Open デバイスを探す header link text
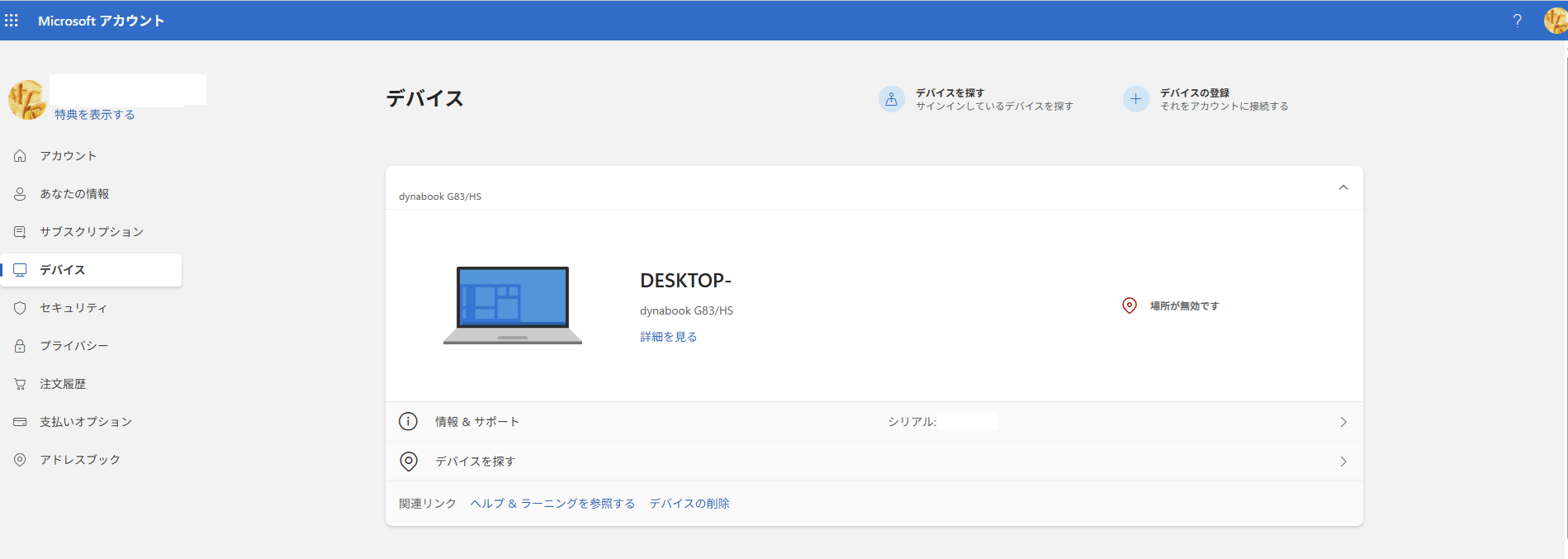1568x559 pixels. pos(950,93)
